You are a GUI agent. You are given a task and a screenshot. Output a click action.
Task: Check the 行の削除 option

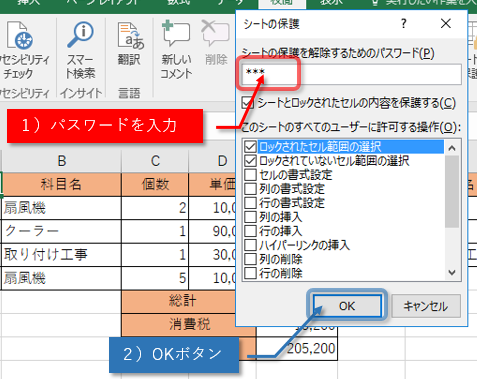click(250, 273)
